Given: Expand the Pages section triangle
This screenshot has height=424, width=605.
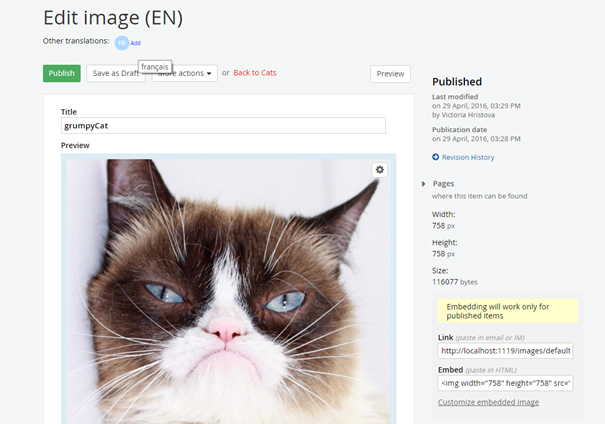Looking at the screenshot, I should coord(424,184).
